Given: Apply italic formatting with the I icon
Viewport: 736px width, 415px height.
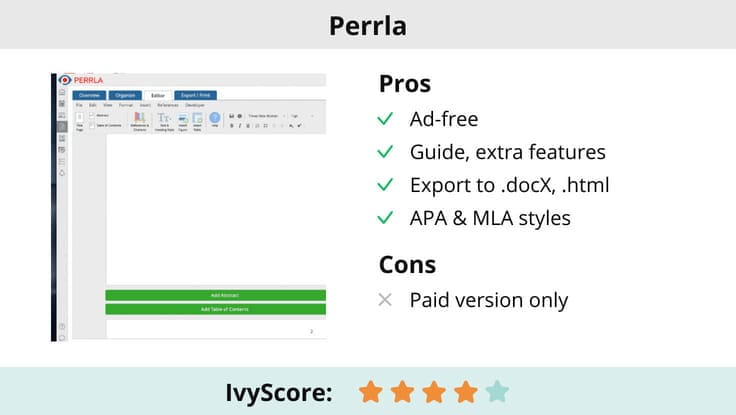Looking at the screenshot, I should [239, 126].
